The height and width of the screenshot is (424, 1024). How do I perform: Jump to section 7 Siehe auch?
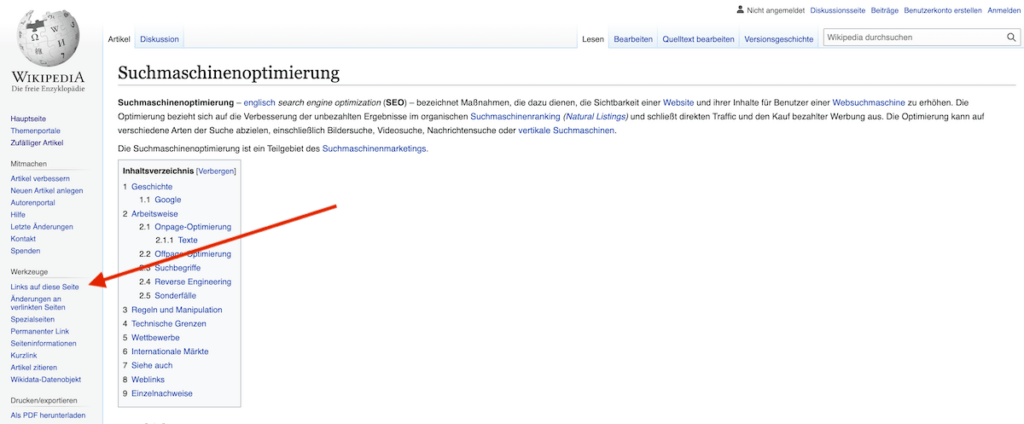coord(152,365)
